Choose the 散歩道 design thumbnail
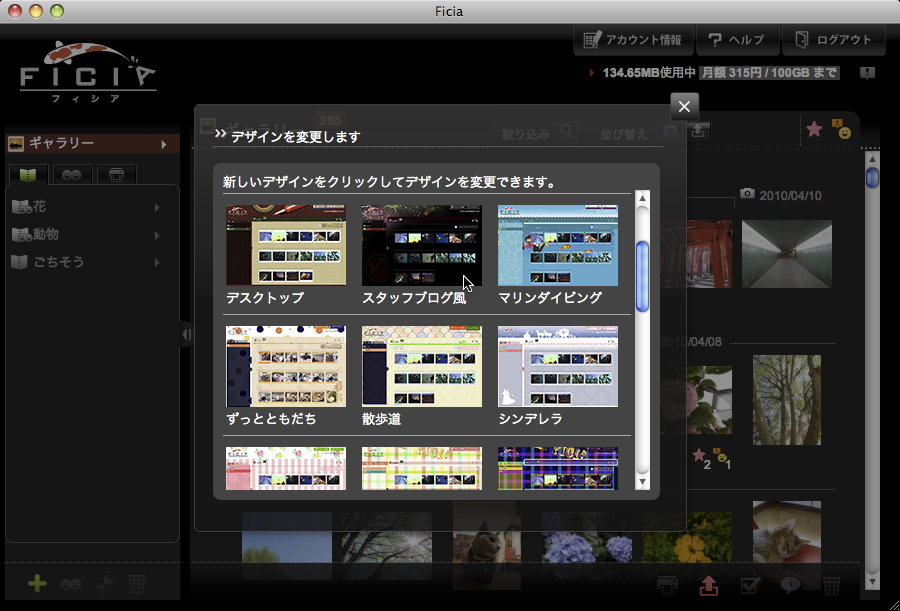The width and height of the screenshot is (900, 611). click(x=422, y=366)
